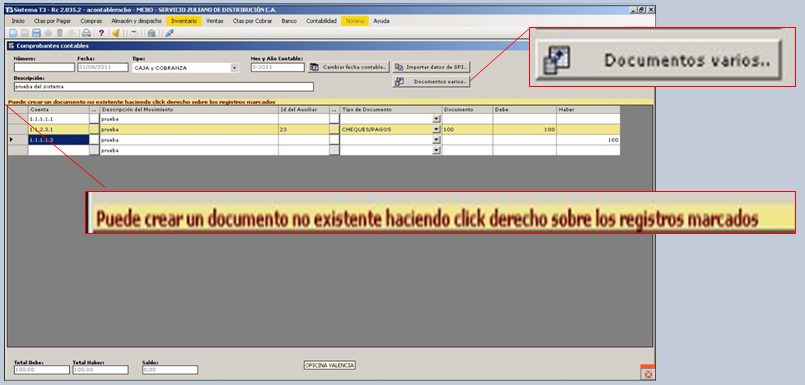Click the Cuenta column header
This screenshot has height=385, width=805.
tap(59, 110)
